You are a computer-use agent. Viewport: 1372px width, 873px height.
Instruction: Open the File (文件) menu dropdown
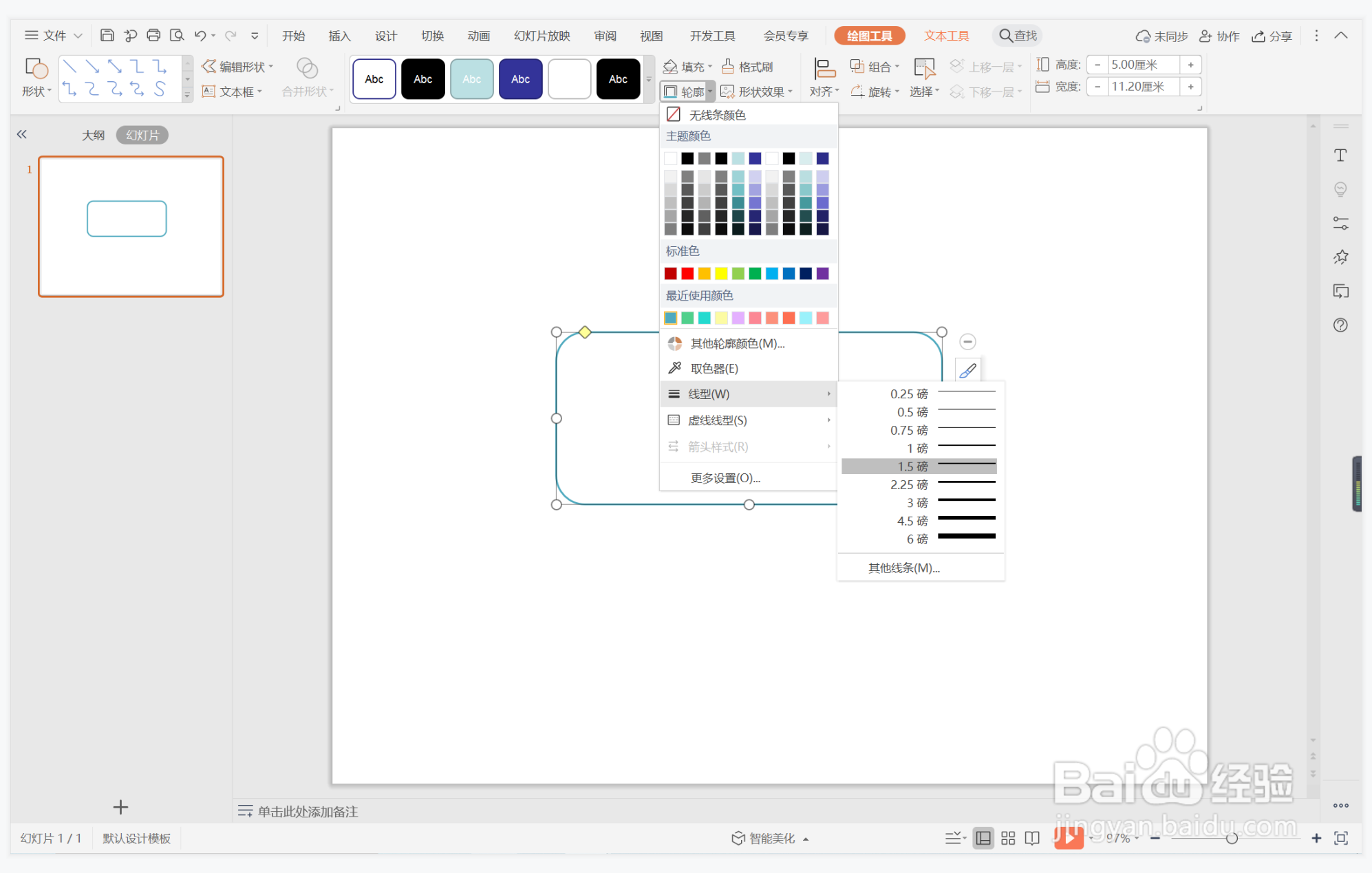click(x=54, y=35)
